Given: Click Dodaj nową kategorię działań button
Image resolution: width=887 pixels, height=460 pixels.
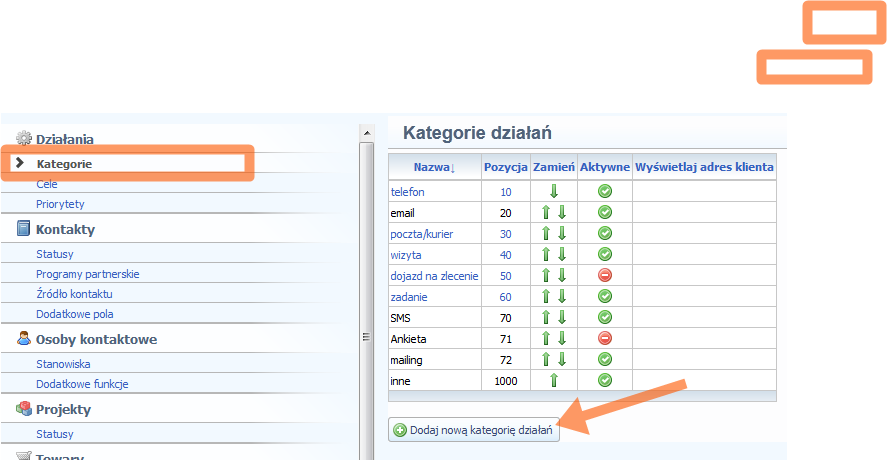Looking at the screenshot, I should pos(474,429).
